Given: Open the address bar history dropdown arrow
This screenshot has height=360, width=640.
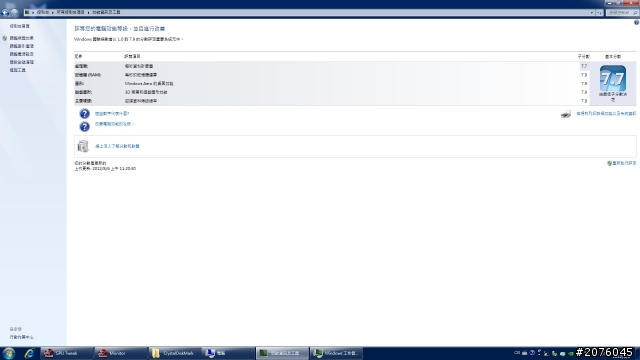Looking at the screenshot, I should tap(591, 13).
